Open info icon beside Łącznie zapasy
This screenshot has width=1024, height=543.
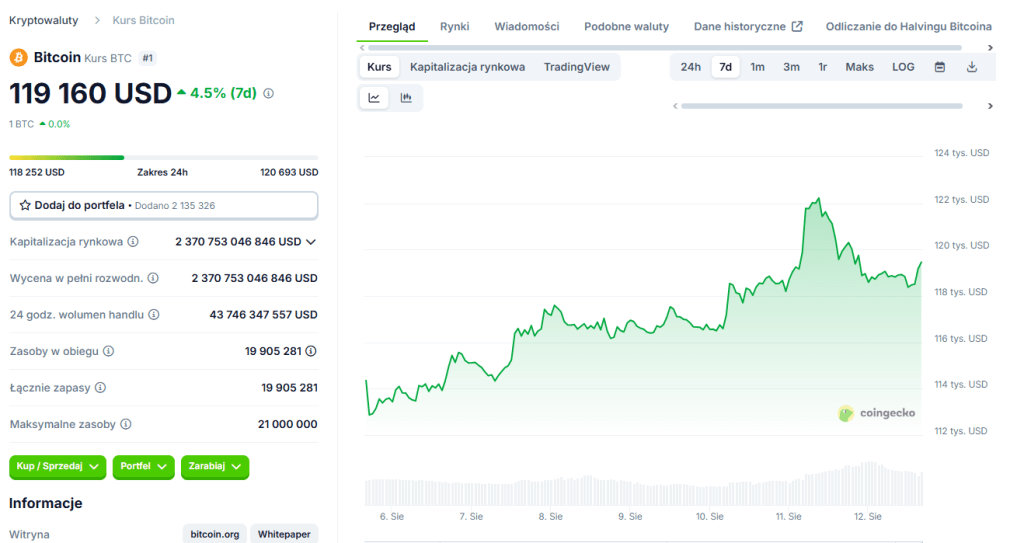[x=100, y=388]
